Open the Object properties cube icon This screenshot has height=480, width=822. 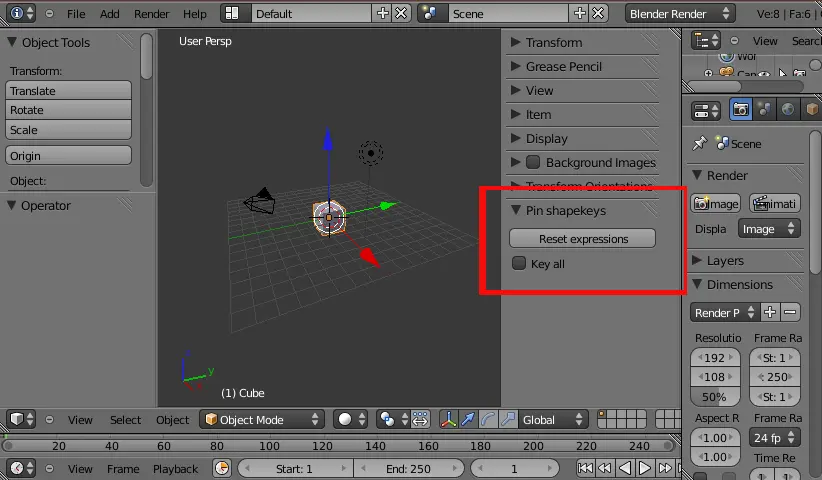812,109
